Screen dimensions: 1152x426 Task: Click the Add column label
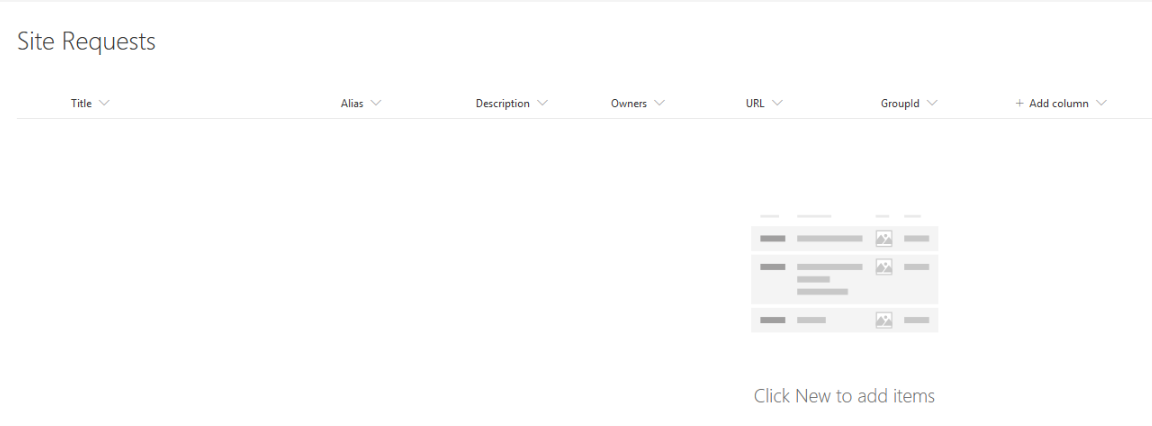(x=1059, y=104)
